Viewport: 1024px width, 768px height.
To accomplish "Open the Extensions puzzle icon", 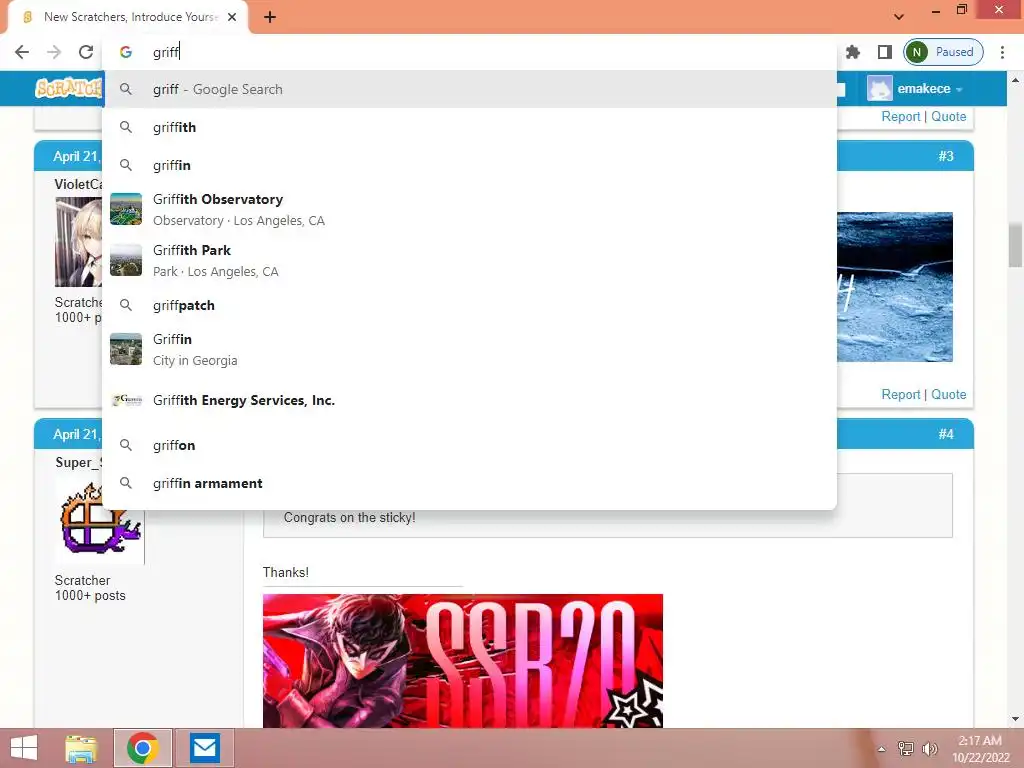I will point(853,52).
